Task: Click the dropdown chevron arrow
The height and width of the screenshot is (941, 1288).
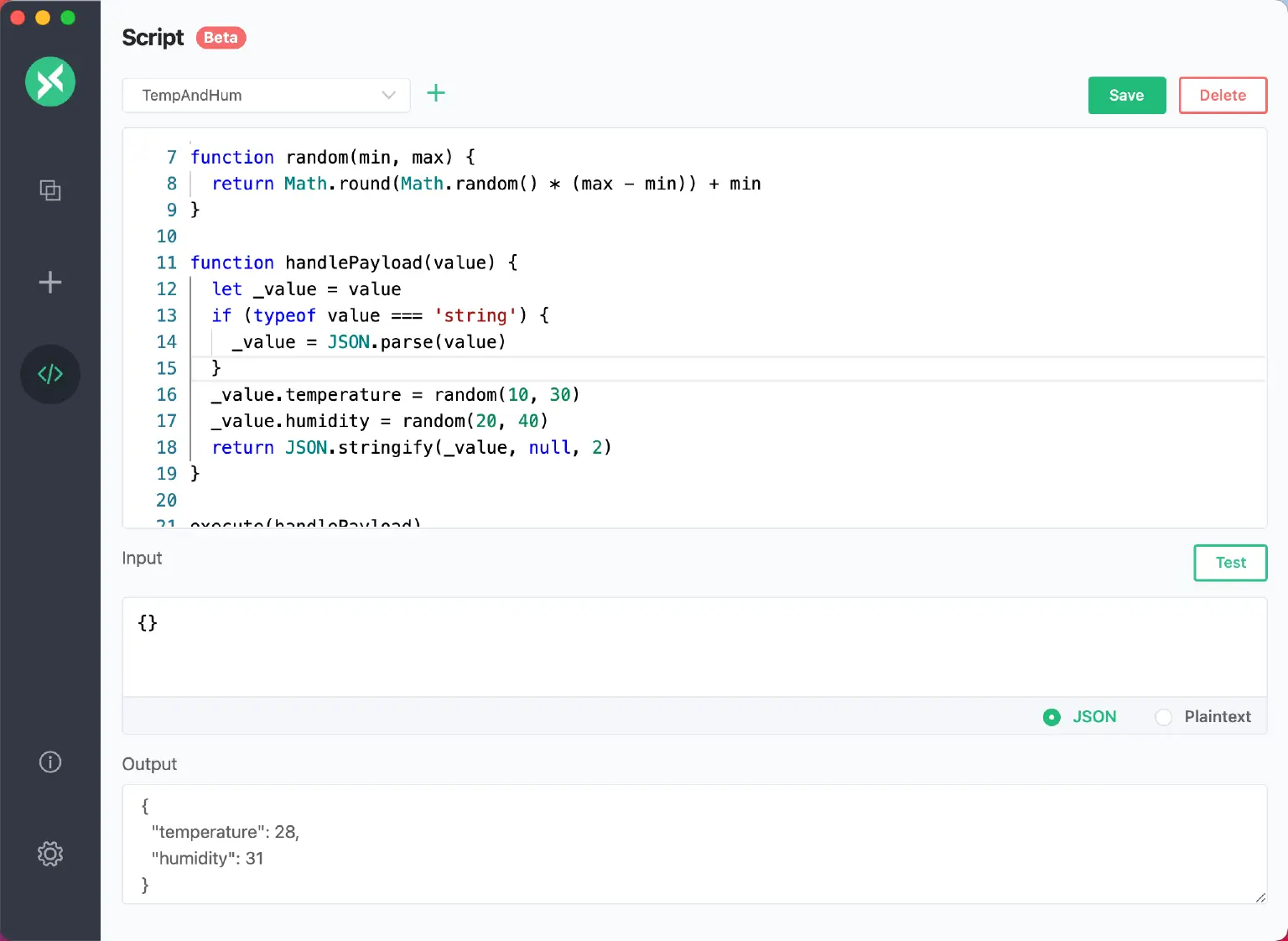Action: tap(388, 96)
